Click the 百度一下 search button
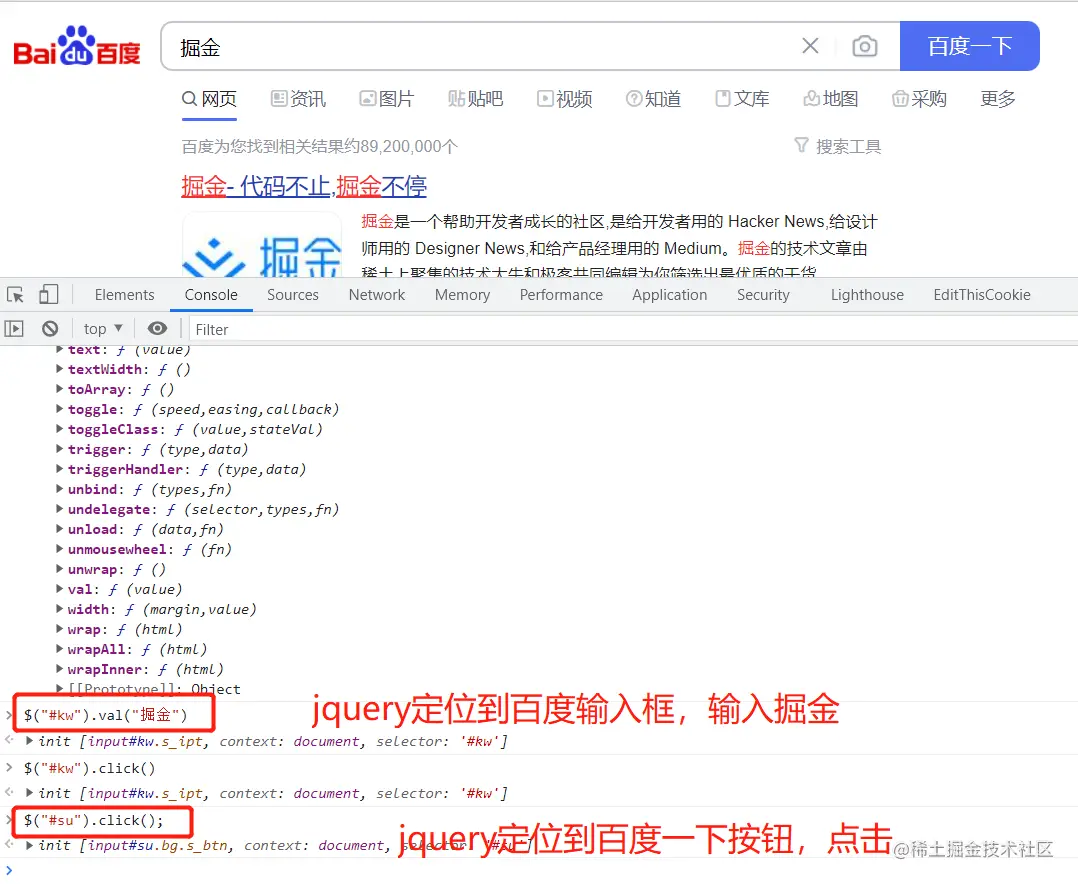 [969, 46]
